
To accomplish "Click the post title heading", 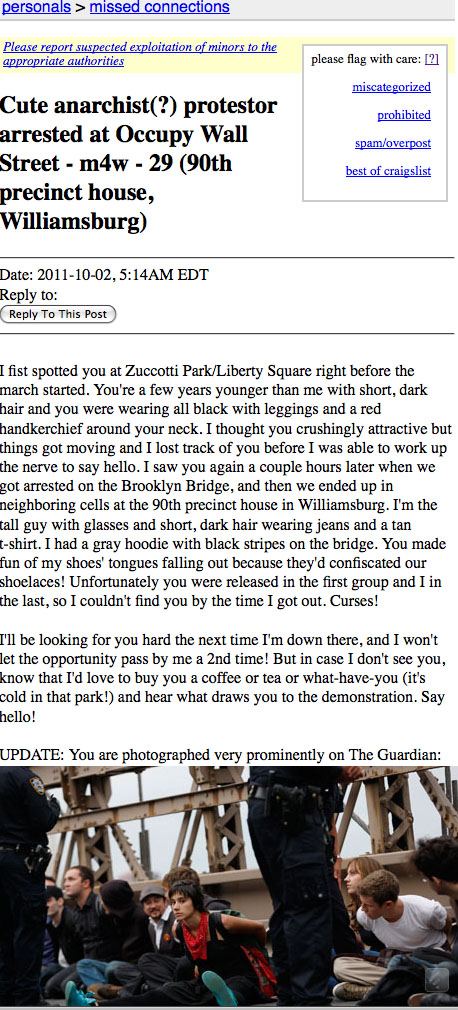I will pyautogui.click(x=138, y=163).
